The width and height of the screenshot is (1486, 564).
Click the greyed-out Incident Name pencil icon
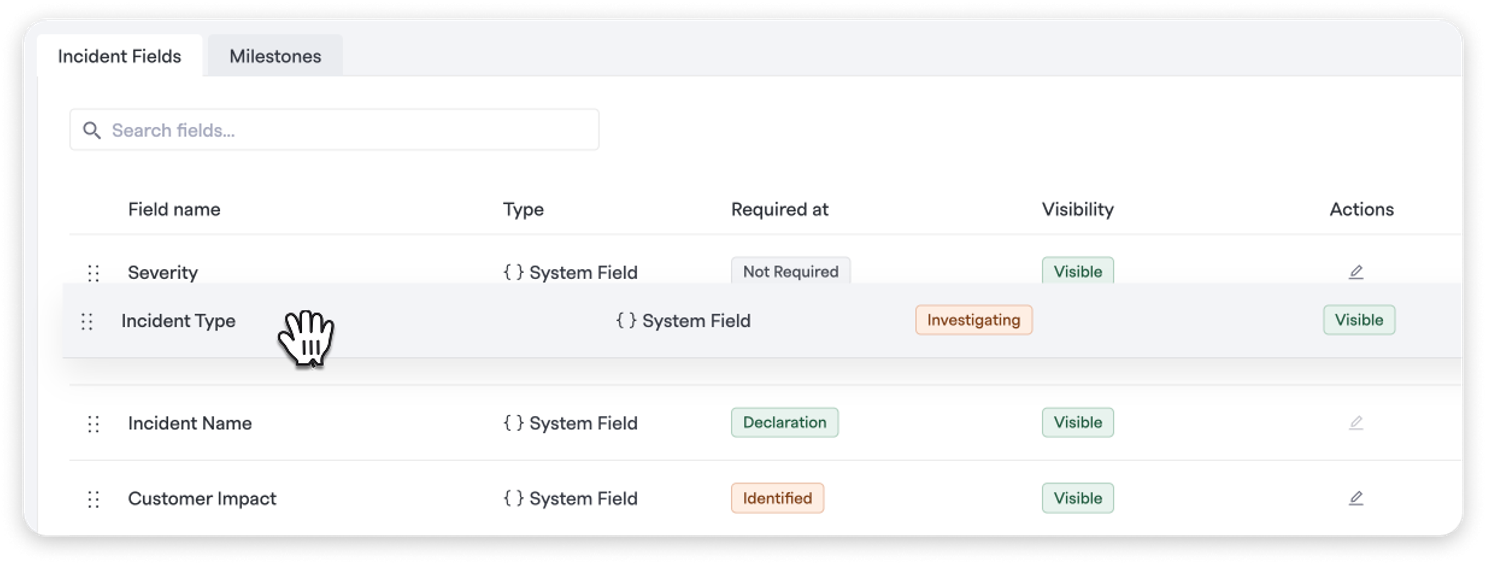[x=1356, y=423]
